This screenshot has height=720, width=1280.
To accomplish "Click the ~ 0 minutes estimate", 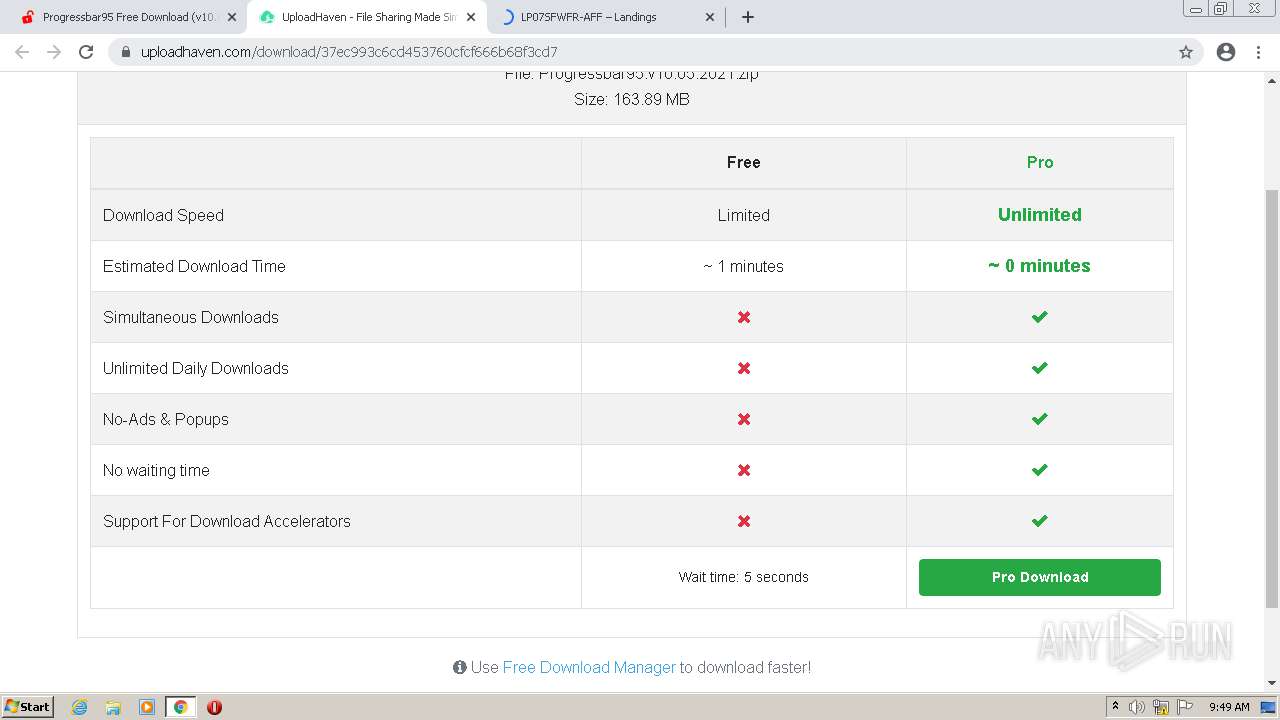I will point(1040,265).
